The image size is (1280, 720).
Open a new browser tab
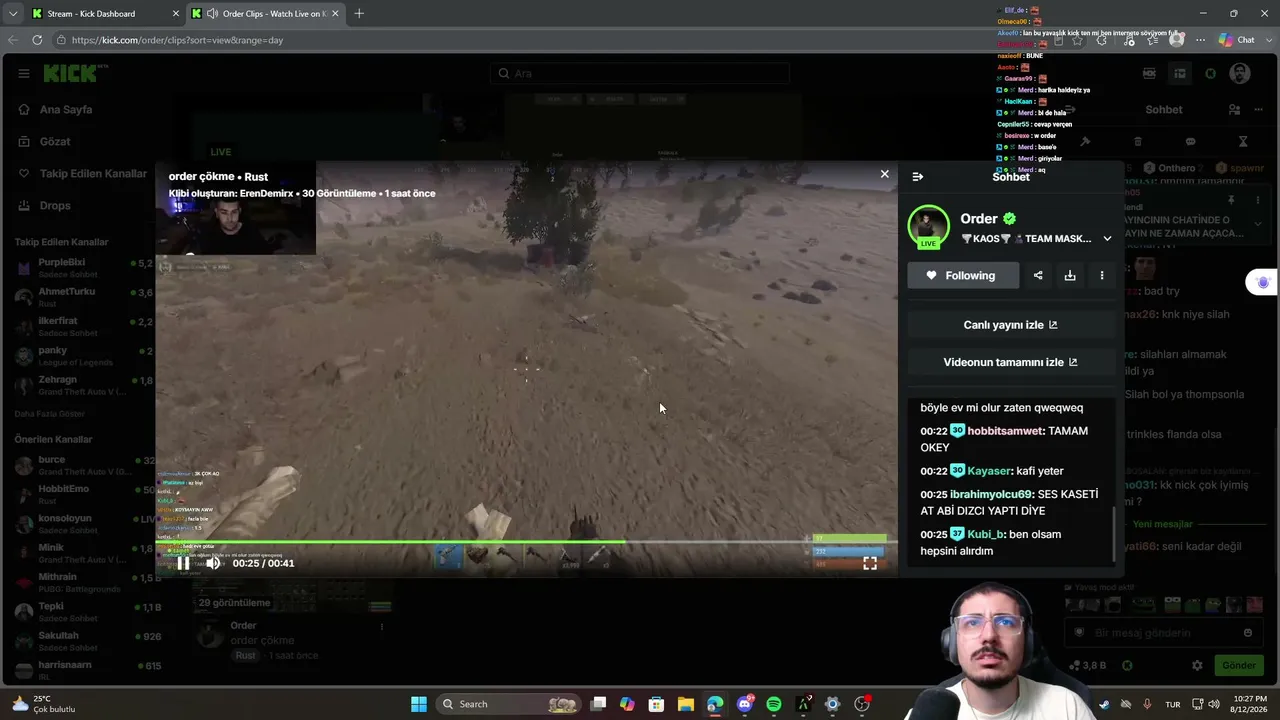pos(359,13)
